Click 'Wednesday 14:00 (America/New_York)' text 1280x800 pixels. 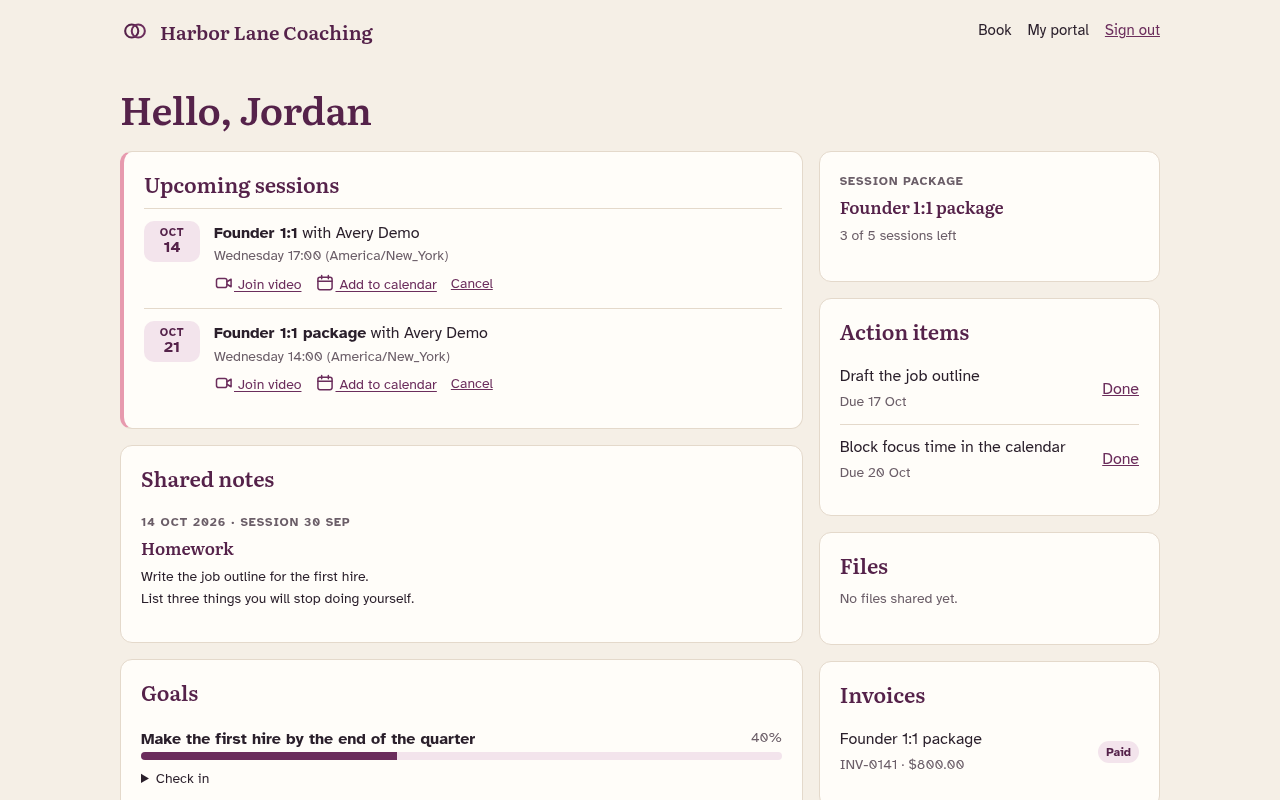coord(332,357)
